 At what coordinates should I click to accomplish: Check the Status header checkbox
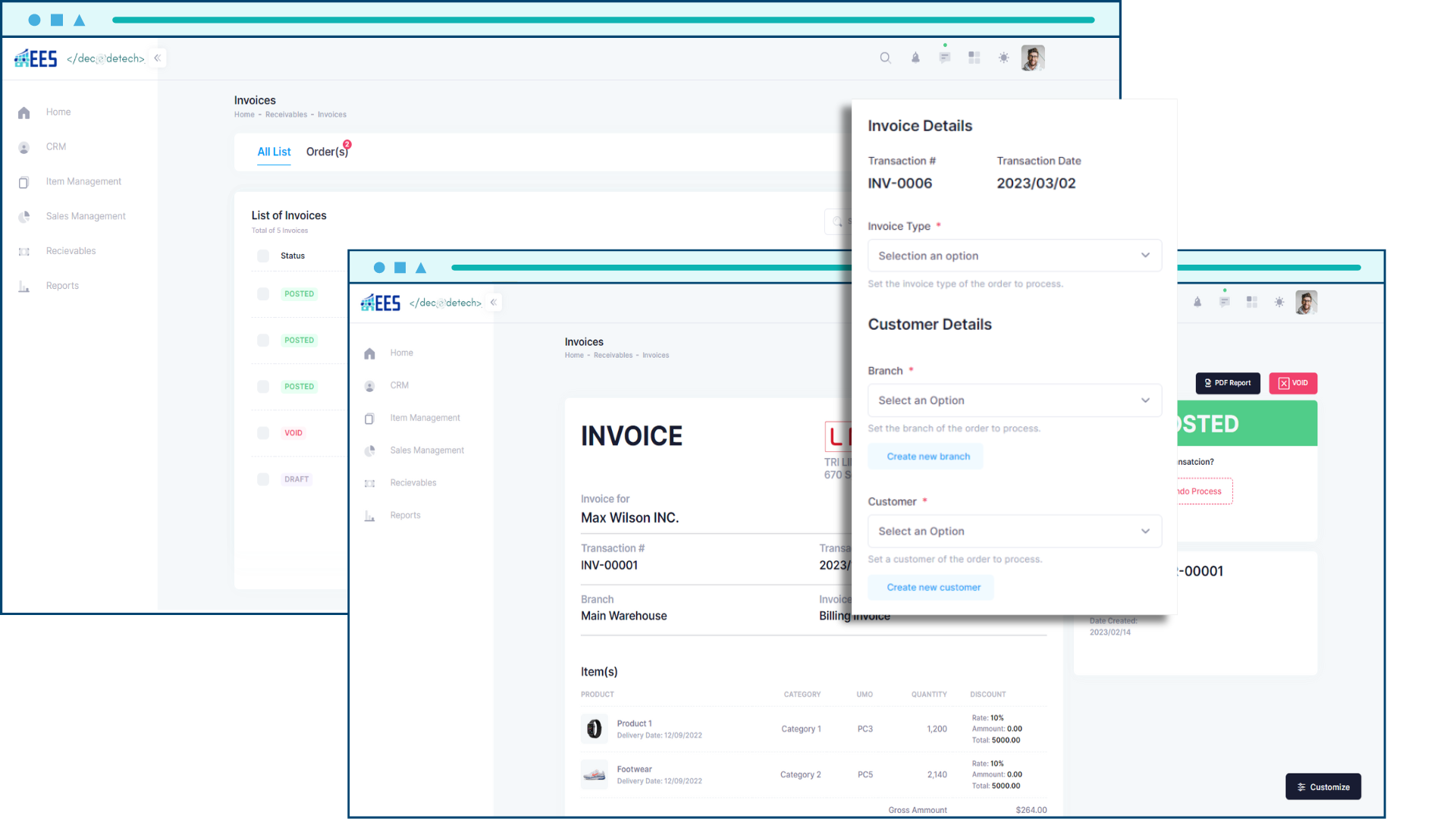coord(263,256)
